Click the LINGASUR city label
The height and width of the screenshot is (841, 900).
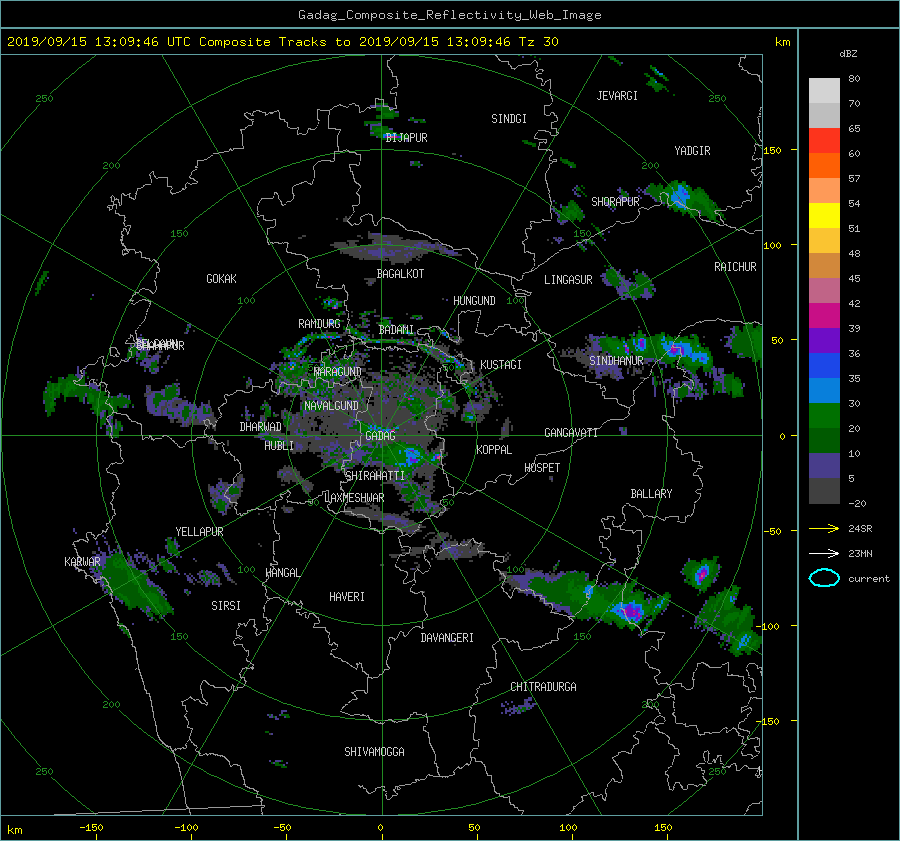tap(568, 280)
